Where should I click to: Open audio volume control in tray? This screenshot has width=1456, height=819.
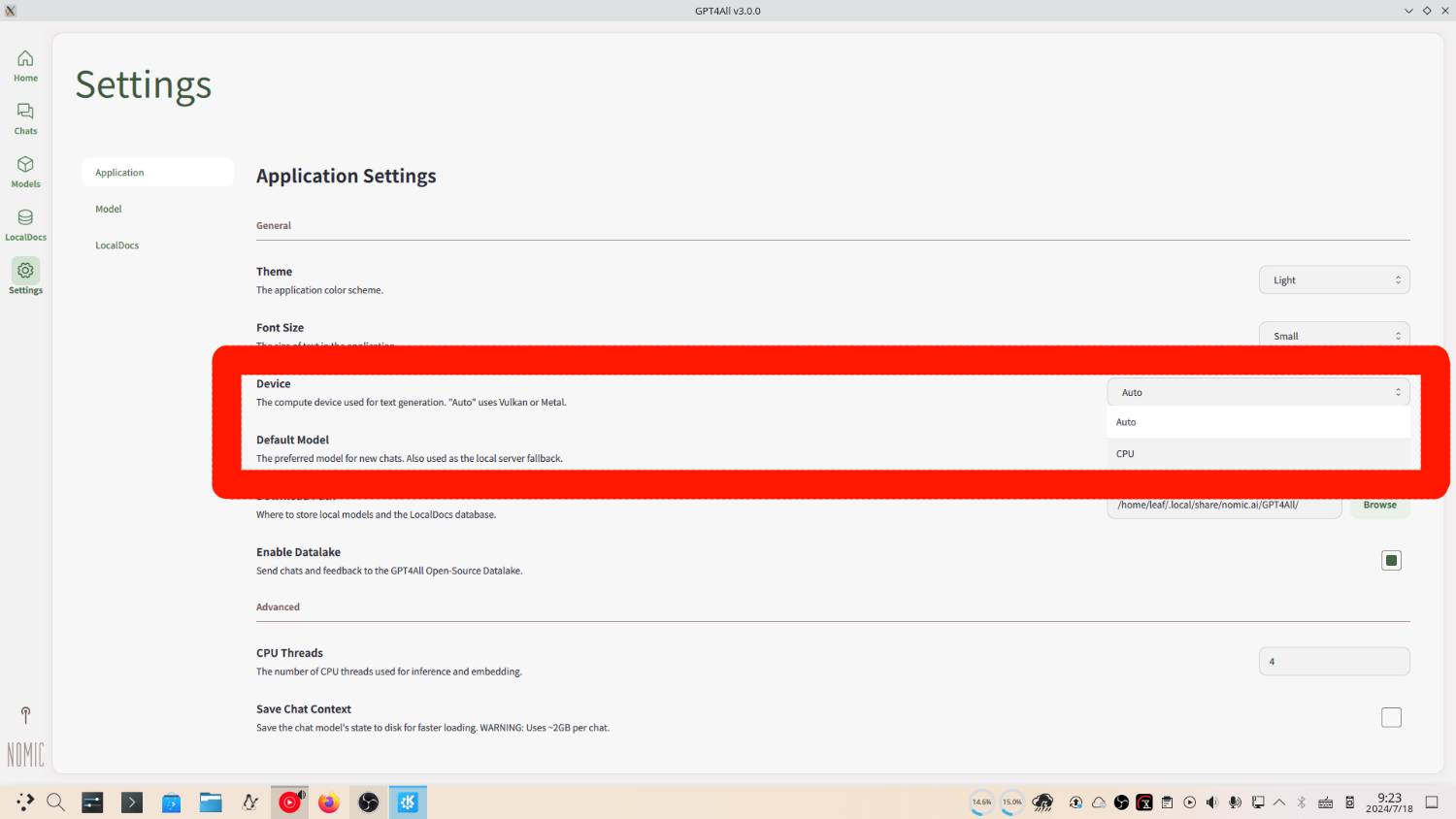pos(1211,803)
